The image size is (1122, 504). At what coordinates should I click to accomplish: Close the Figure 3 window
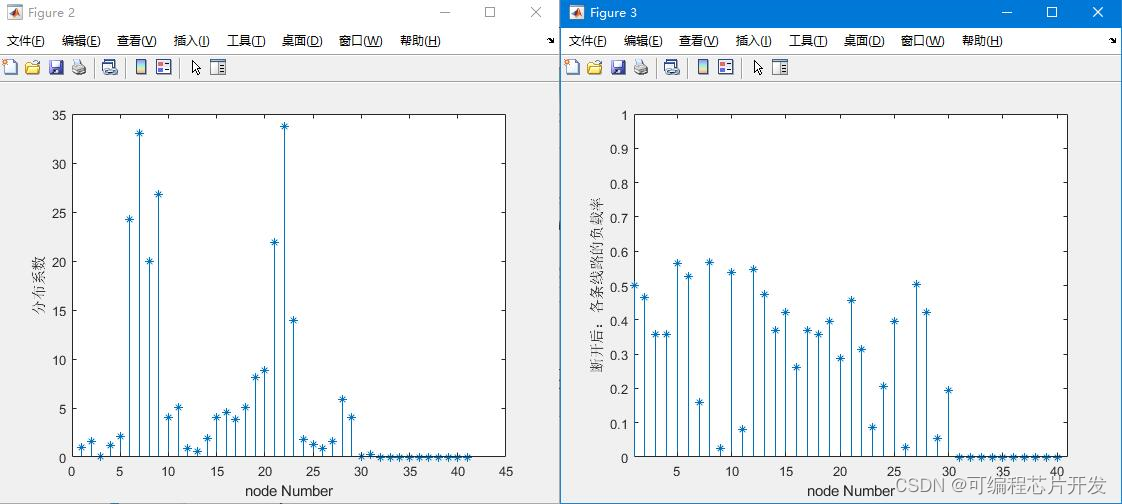(x=1098, y=12)
